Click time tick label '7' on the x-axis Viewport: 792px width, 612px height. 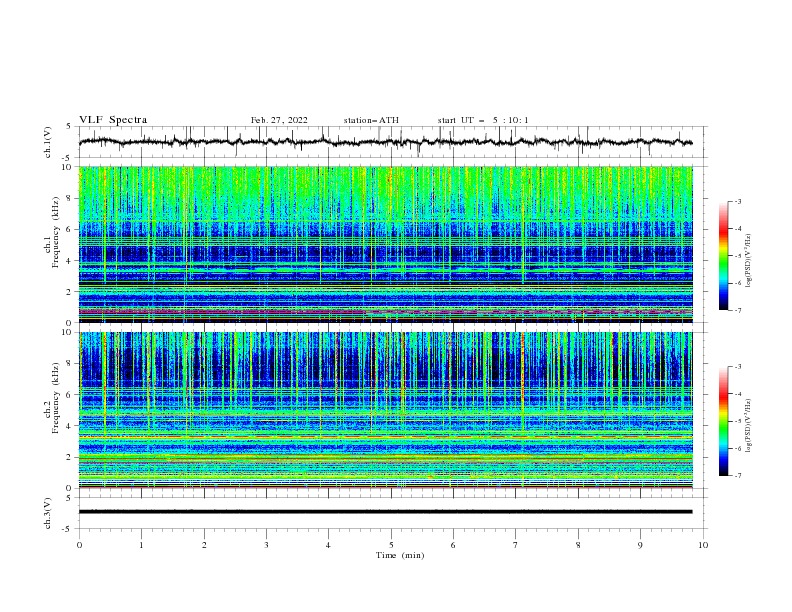(x=516, y=545)
